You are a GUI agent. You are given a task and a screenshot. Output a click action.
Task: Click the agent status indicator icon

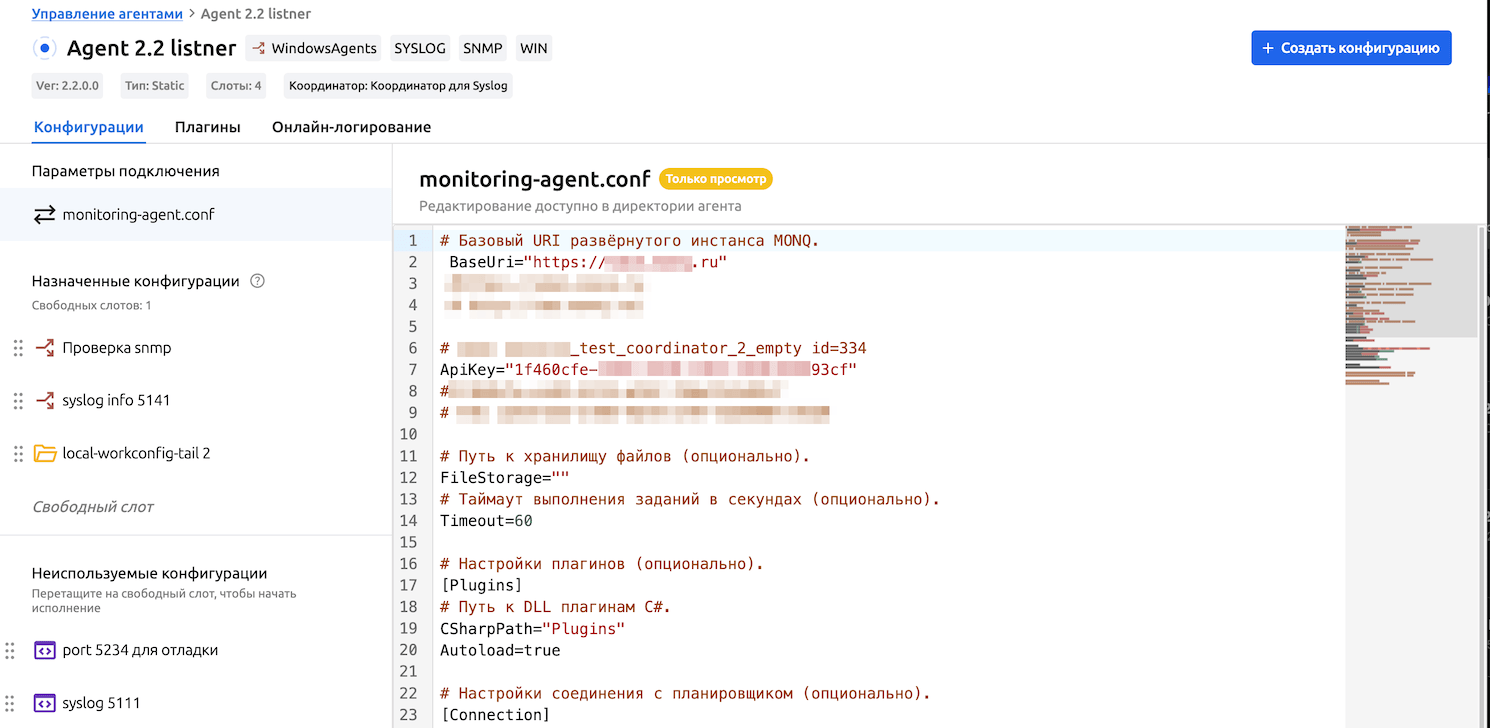pos(45,48)
